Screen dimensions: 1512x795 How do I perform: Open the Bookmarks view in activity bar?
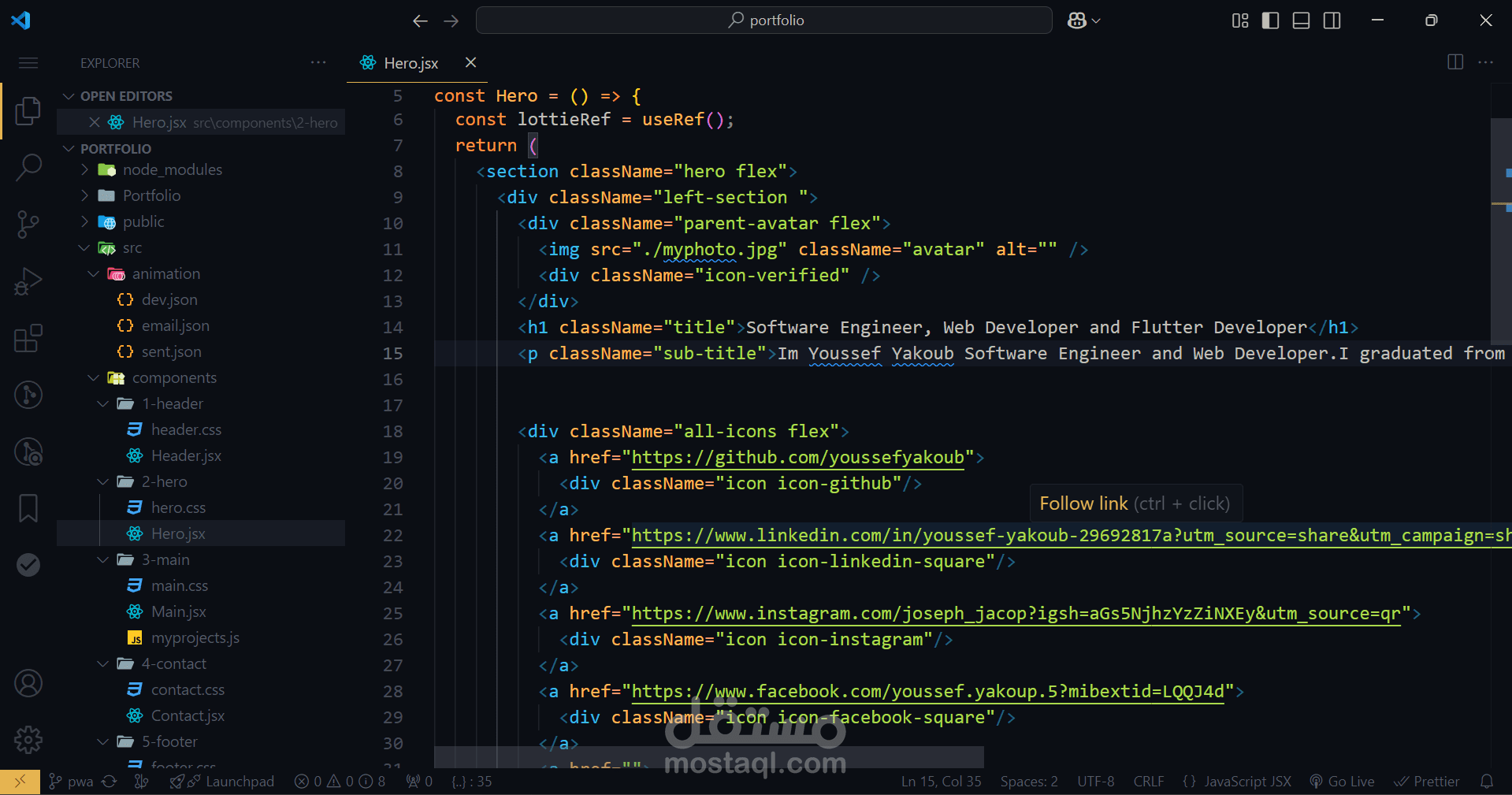coord(28,508)
